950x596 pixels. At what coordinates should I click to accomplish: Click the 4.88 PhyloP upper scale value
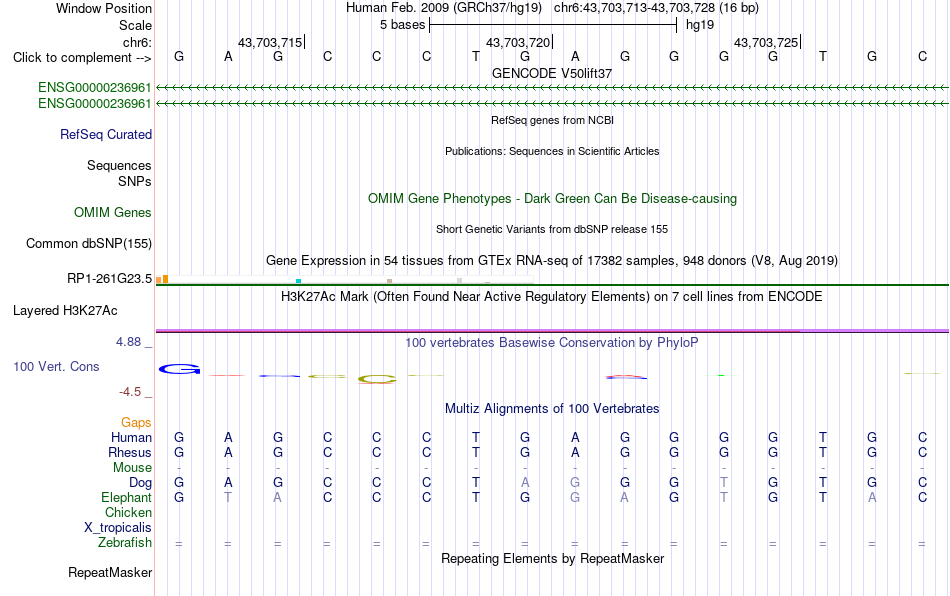128,342
